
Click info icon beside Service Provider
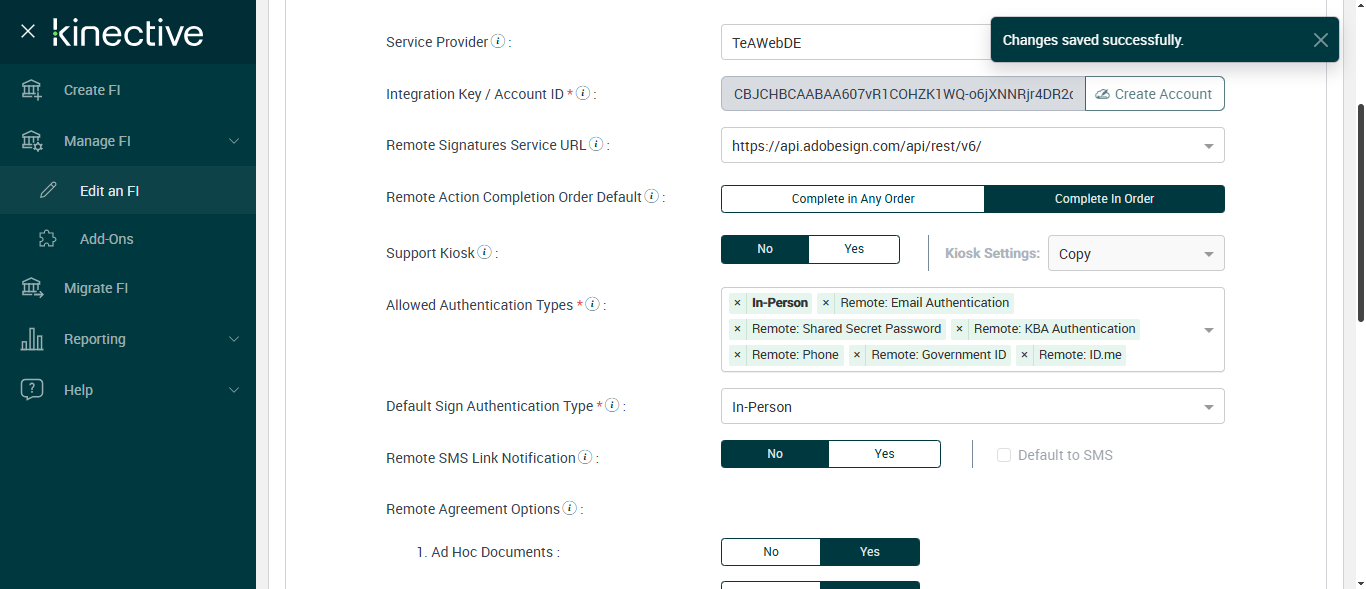(499, 42)
